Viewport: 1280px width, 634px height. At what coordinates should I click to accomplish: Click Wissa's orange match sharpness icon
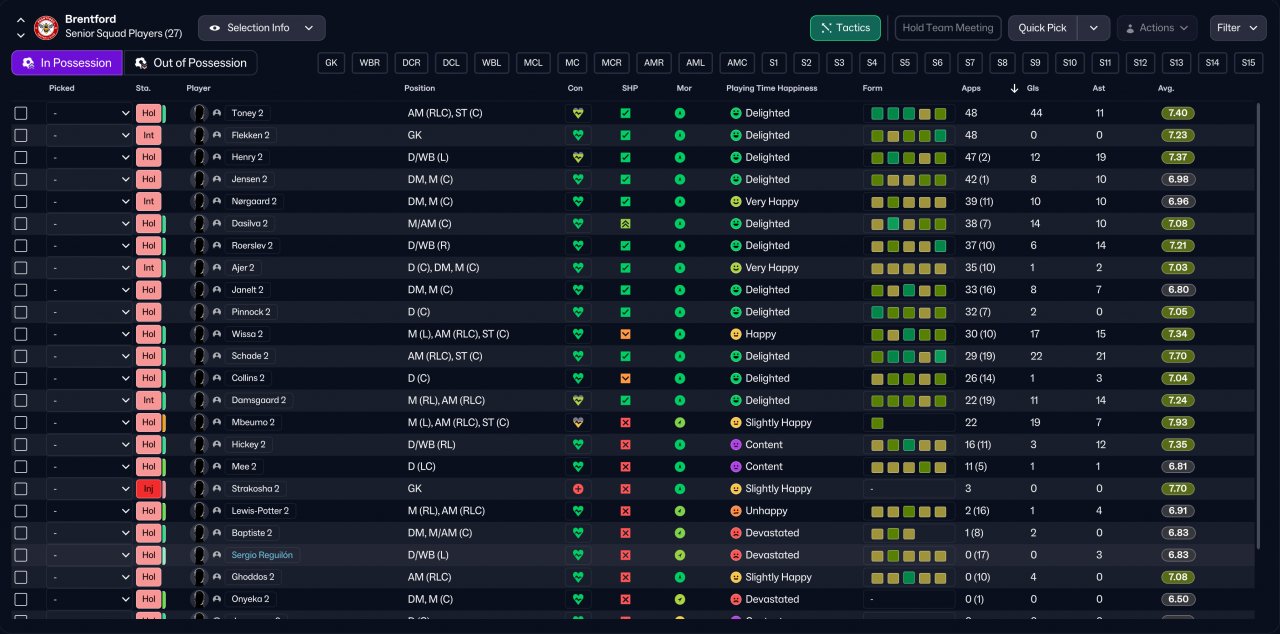point(625,334)
